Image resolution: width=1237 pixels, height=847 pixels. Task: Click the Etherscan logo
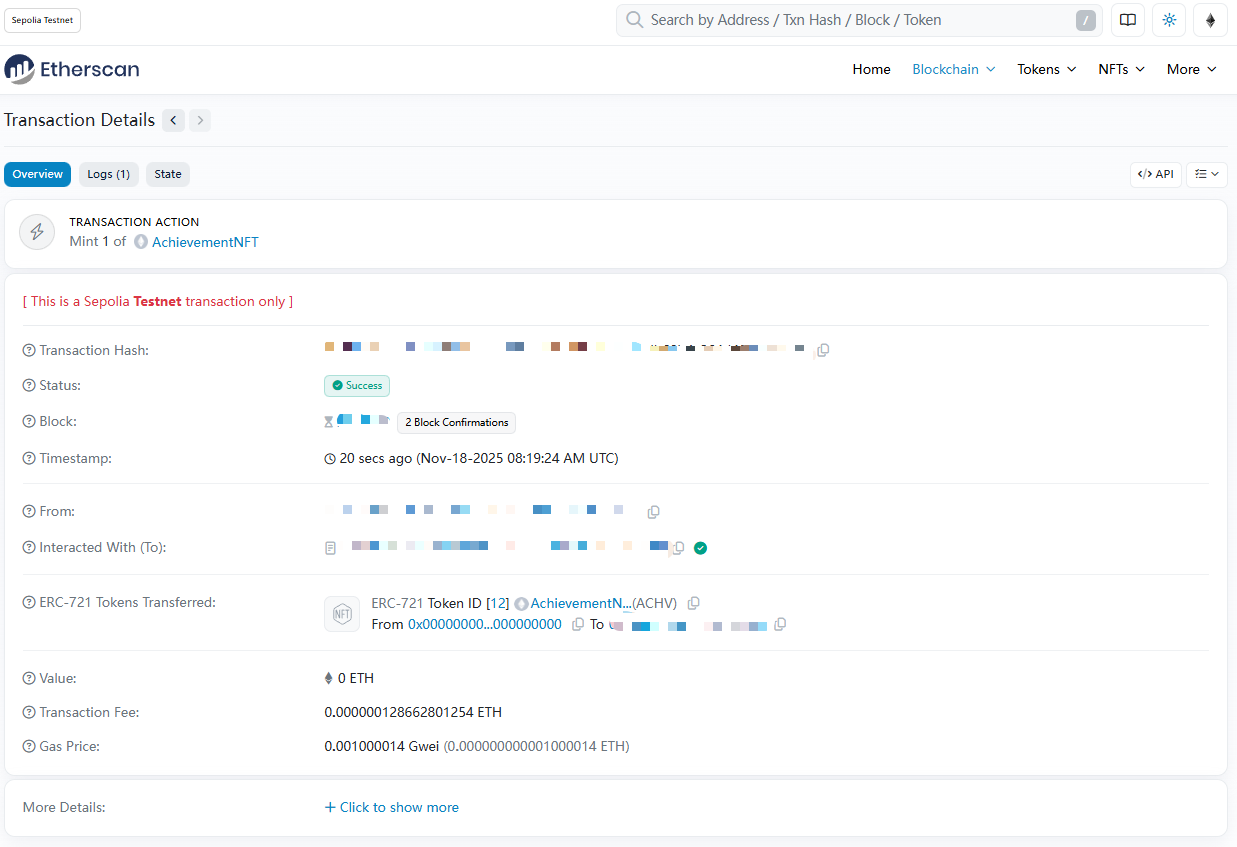tap(72, 69)
